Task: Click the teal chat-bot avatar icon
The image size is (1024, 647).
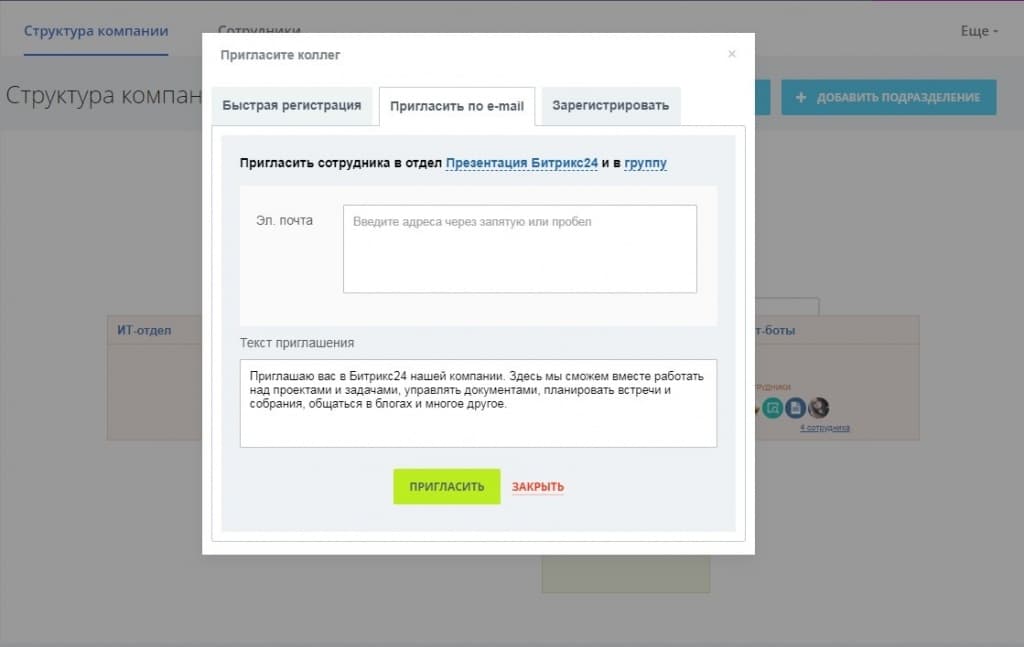Action: [x=773, y=408]
